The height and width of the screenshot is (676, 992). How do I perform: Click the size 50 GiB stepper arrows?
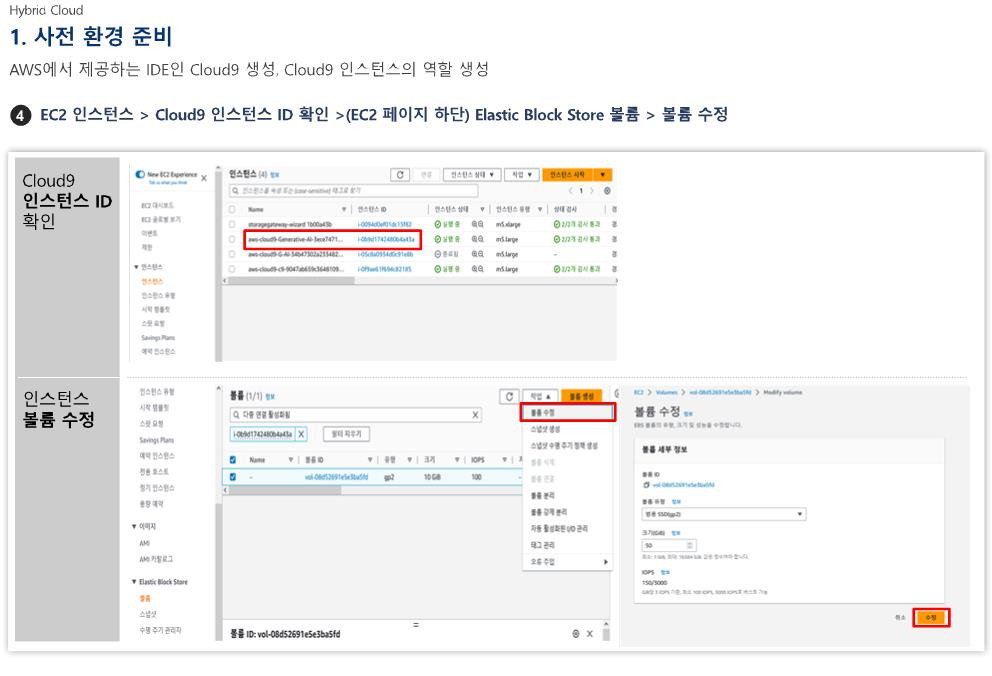tap(690, 544)
